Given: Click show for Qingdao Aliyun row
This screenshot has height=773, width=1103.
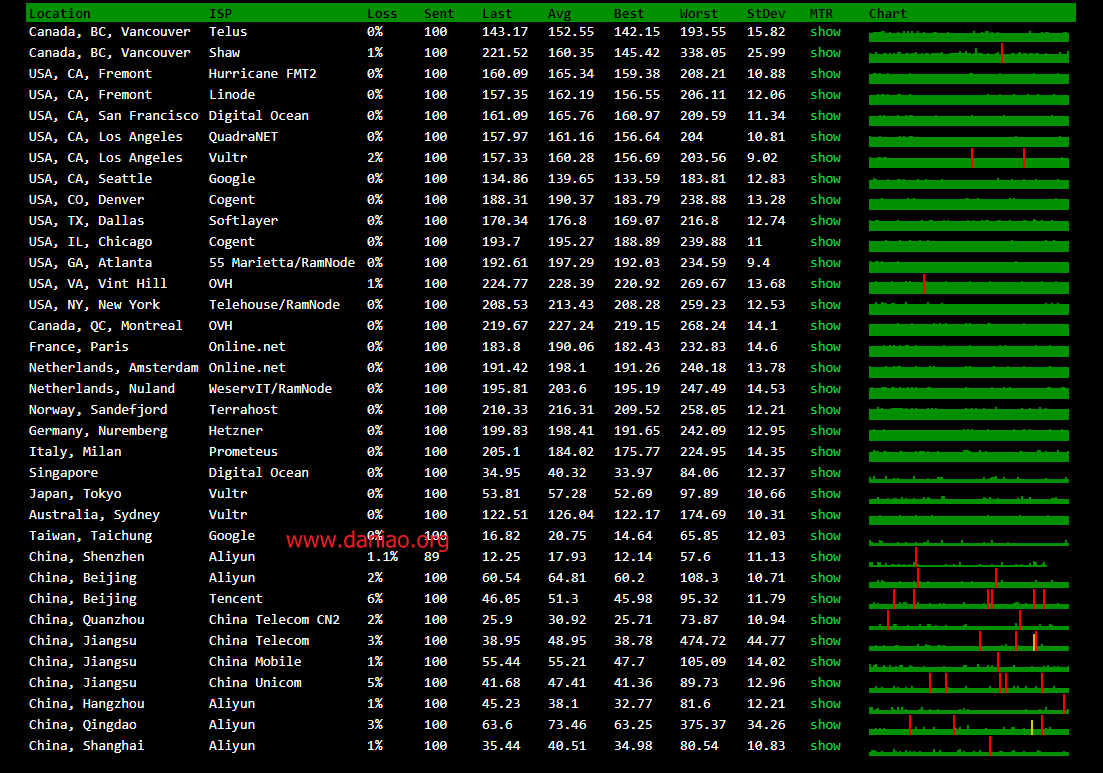Looking at the screenshot, I should click(825, 725).
